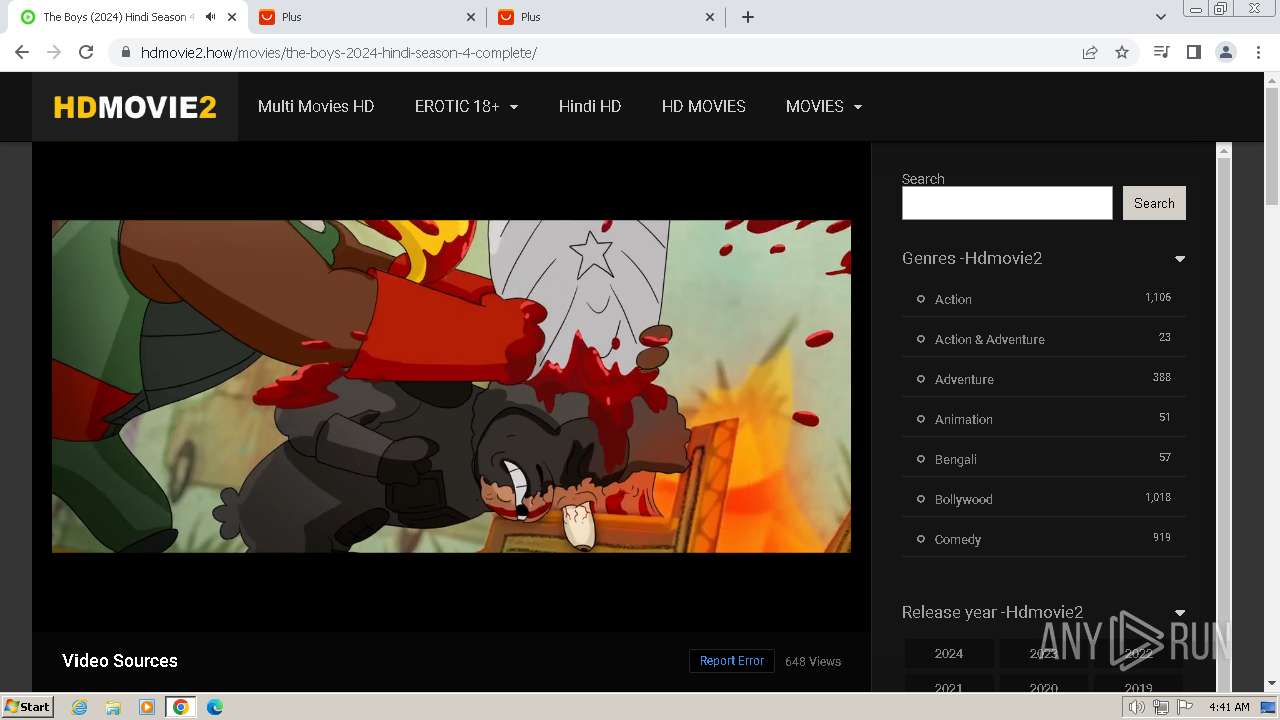This screenshot has width=1280, height=720.
Task: Click the video player frame
Action: (x=451, y=386)
